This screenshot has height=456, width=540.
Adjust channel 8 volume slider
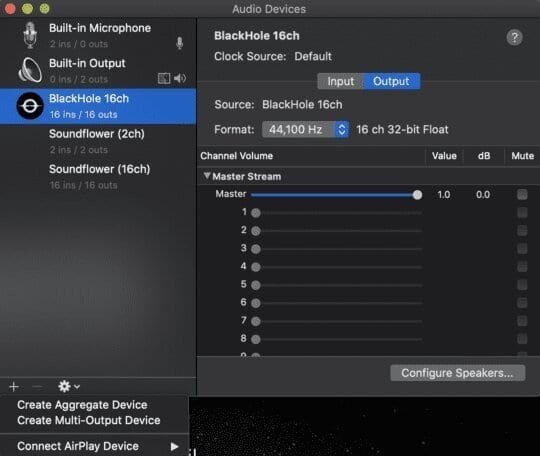click(x=336, y=339)
